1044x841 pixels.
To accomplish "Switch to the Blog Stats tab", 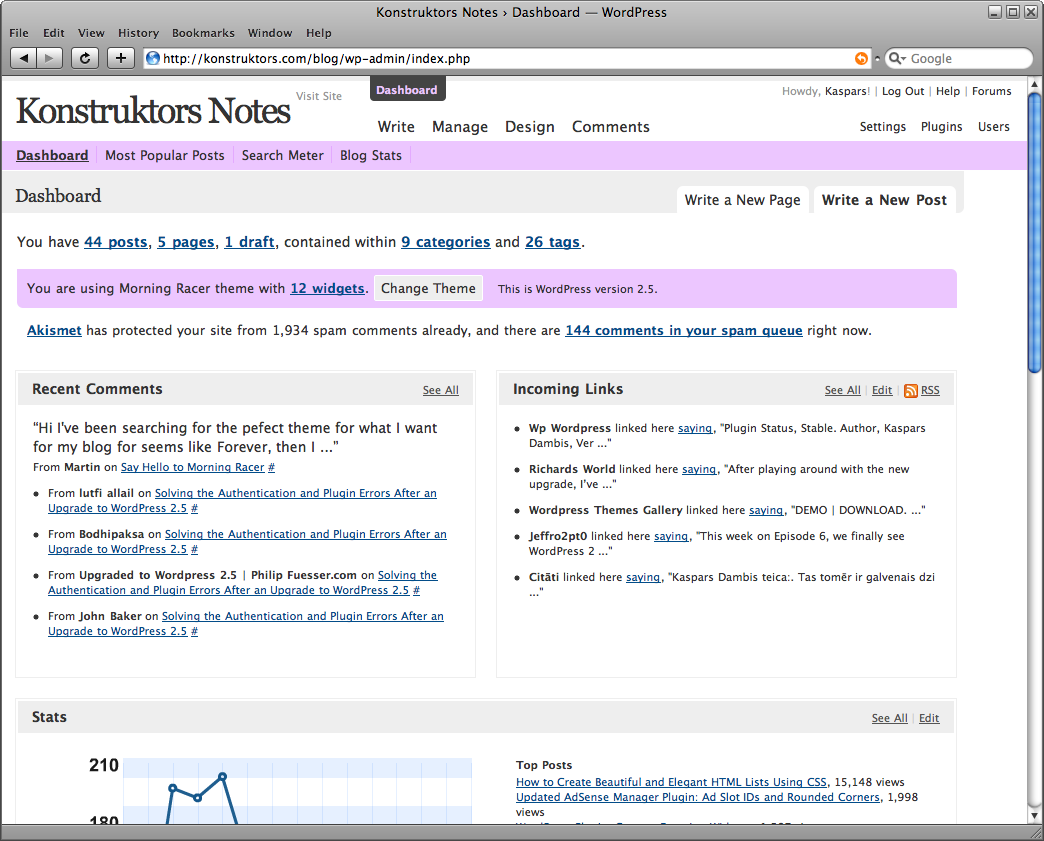I will [x=370, y=155].
